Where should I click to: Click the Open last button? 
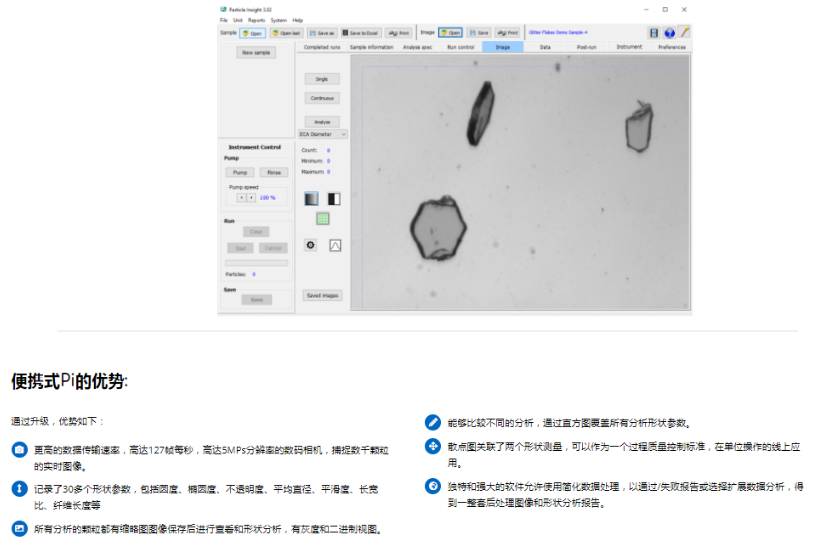click(287, 33)
